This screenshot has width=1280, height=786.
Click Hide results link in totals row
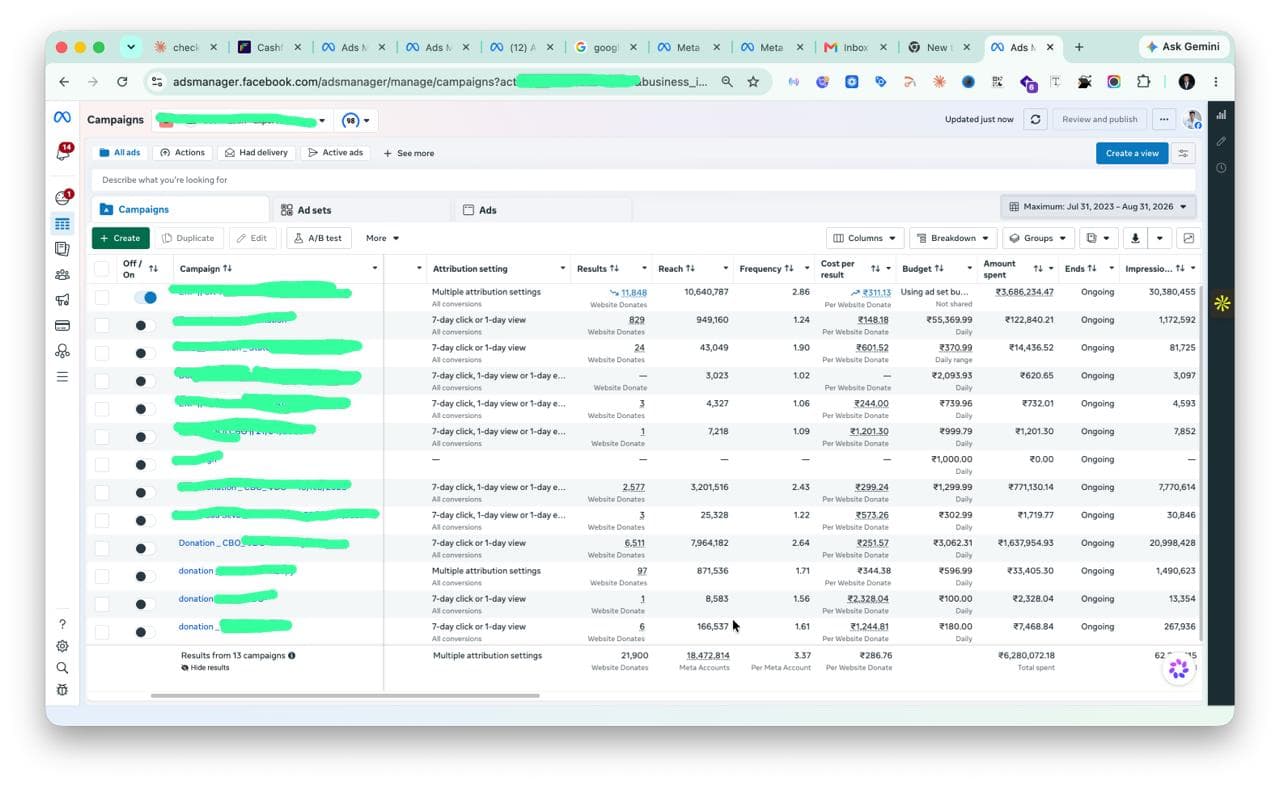[x=205, y=668]
